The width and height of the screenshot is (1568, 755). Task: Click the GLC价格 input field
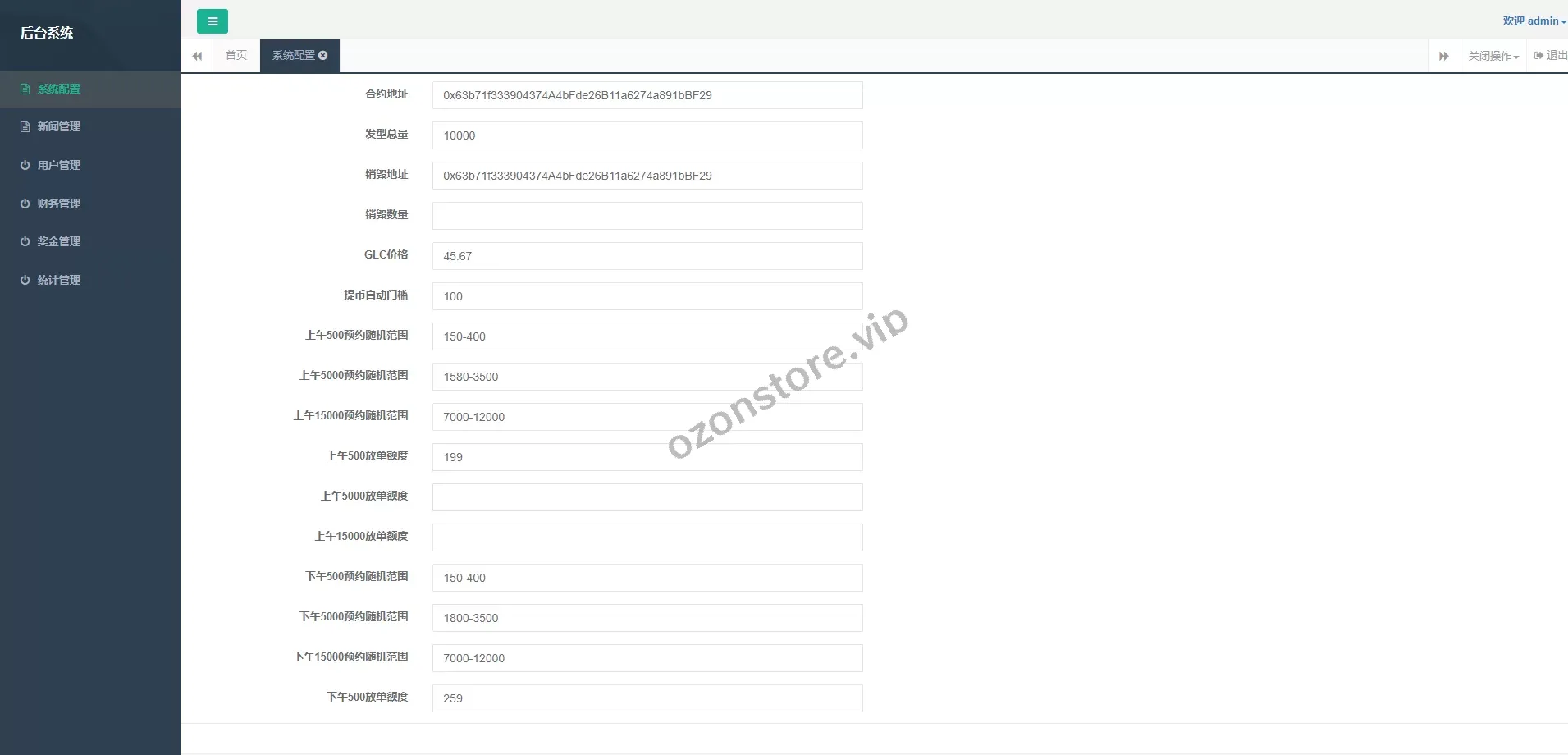coord(647,256)
